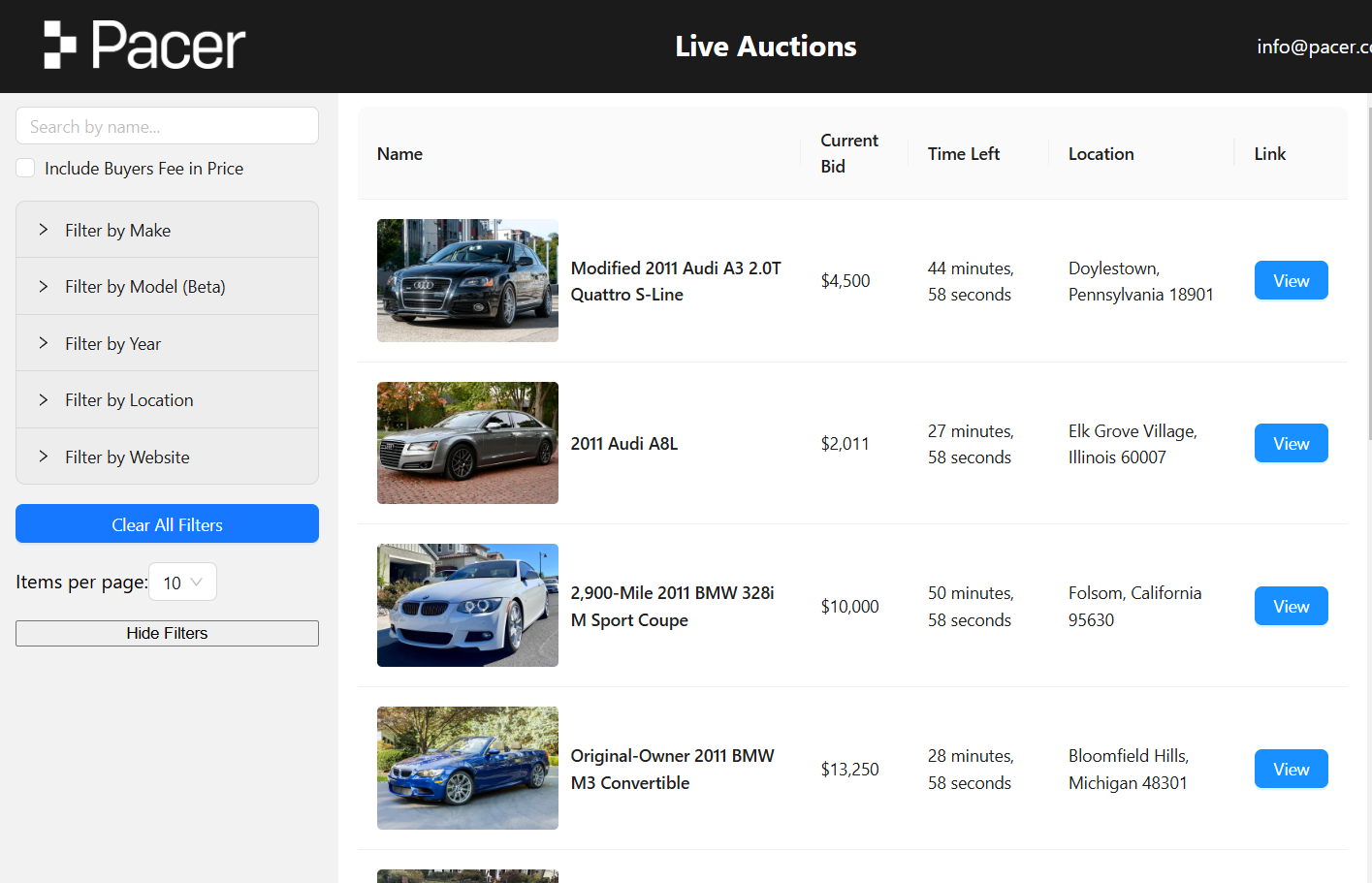The image size is (1372, 883).
Task: Click the Bloomfield Hills, Michigan location
Action: click(x=1129, y=769)
